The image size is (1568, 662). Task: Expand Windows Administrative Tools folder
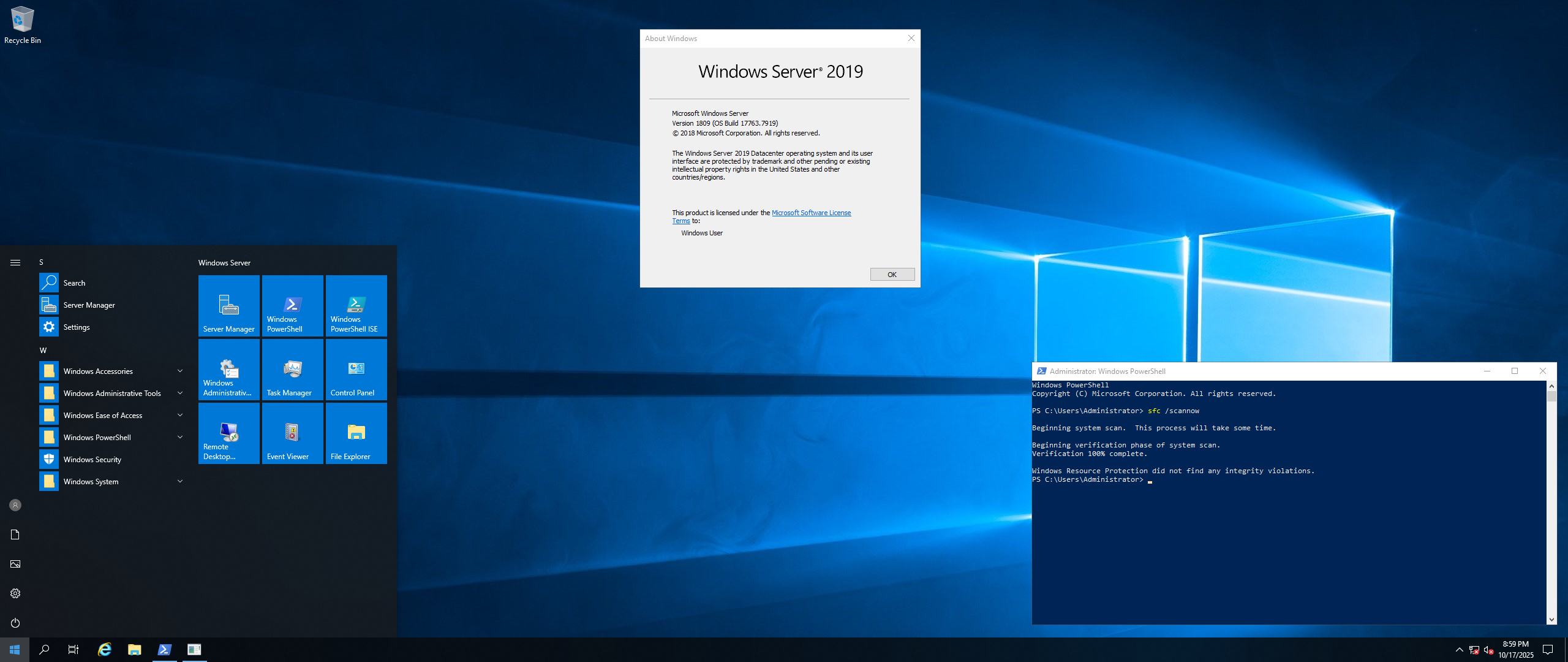point(112,394)
